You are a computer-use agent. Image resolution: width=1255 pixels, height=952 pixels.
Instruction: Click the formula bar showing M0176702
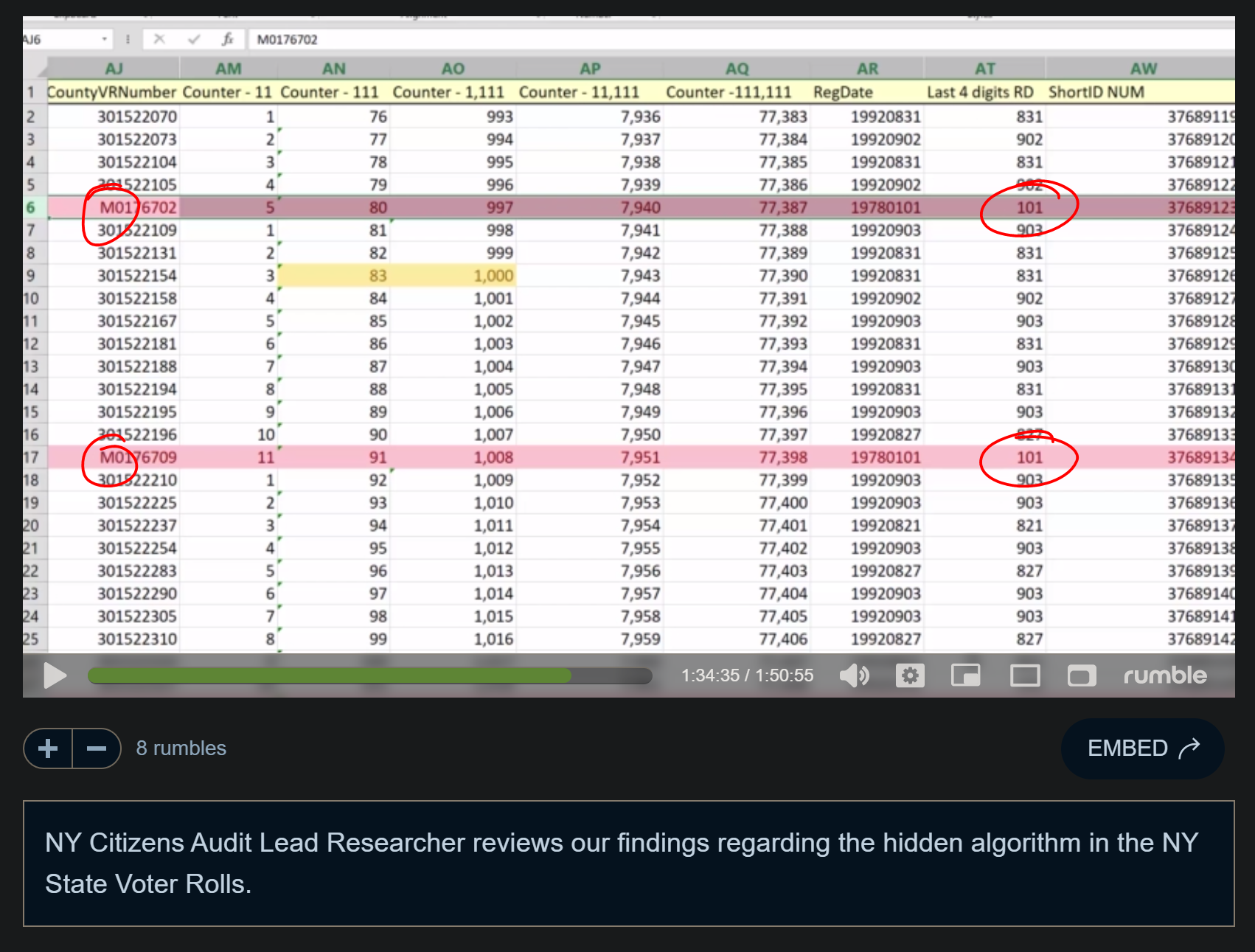(x=741, y=39)
